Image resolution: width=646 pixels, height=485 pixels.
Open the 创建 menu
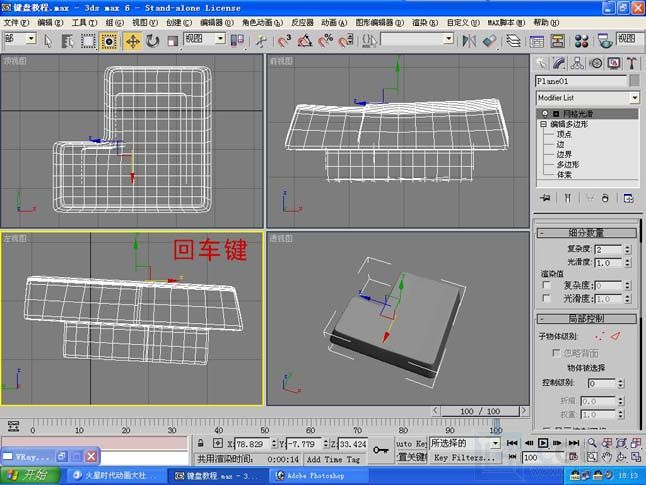coord(179,23)
